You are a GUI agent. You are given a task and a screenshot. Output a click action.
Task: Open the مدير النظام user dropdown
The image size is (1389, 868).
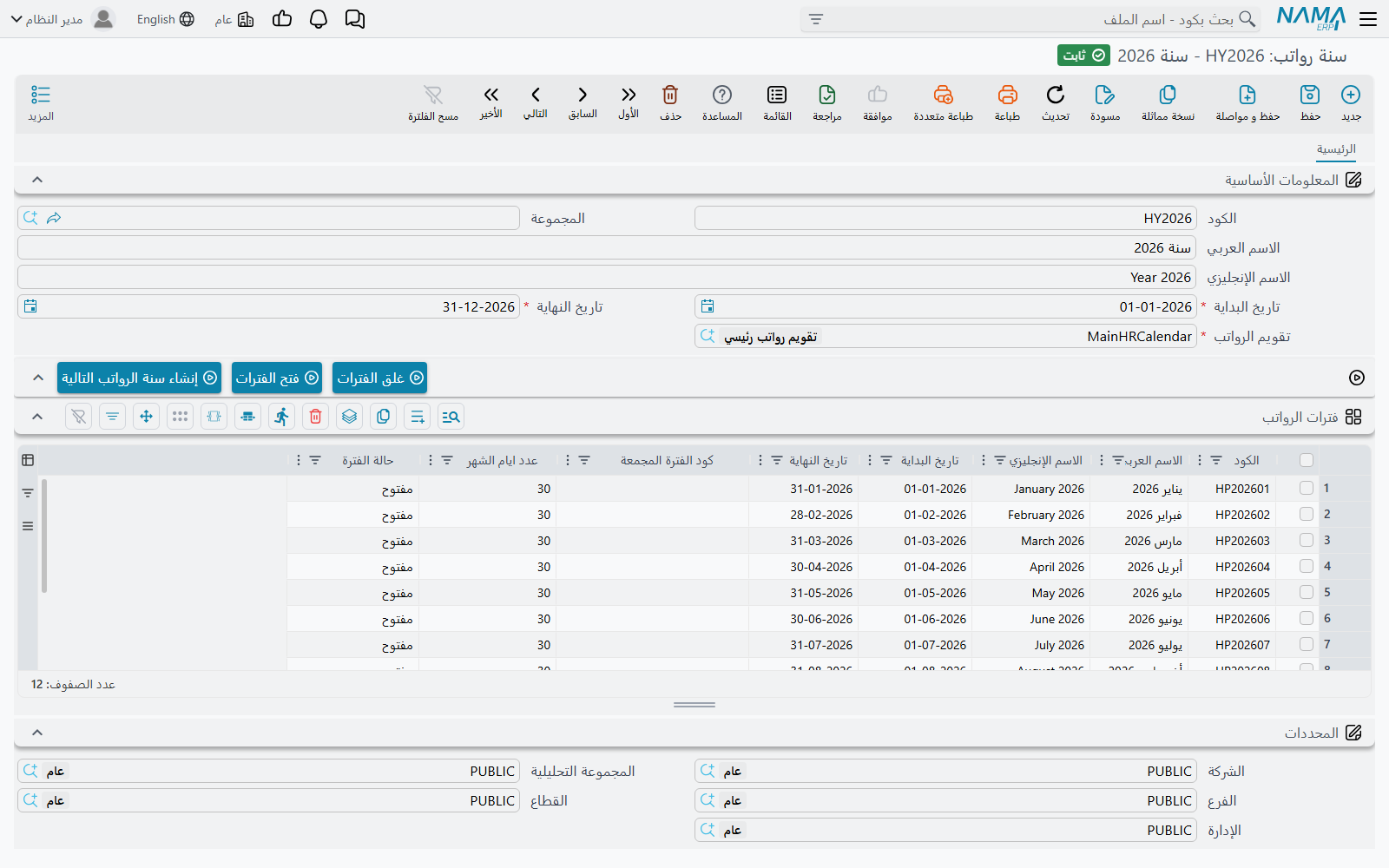click(x=63, y=19)
